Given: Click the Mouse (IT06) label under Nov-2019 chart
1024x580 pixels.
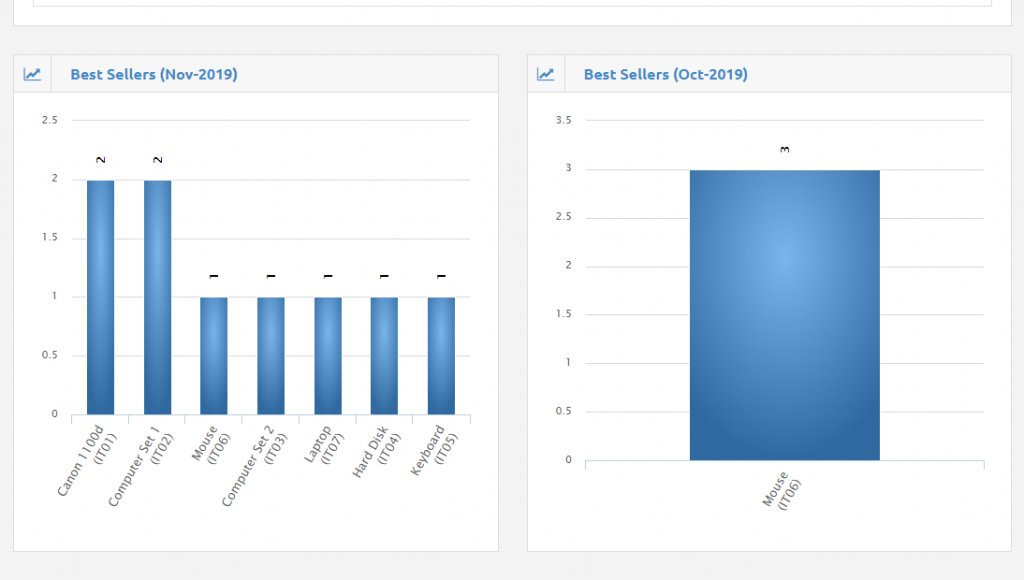Looking at the screenshot, I should (210, 444).
